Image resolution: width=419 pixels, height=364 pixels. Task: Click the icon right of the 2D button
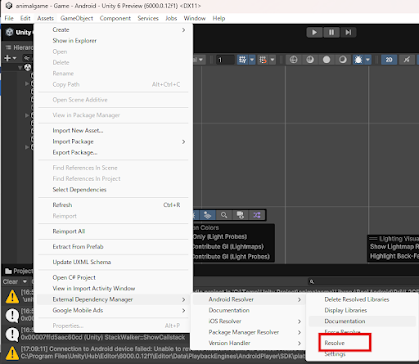tap(406, 60)
